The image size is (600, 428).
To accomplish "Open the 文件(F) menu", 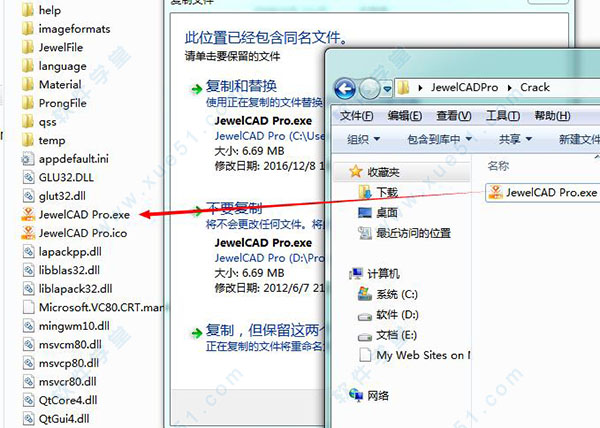I will (356, 116).
